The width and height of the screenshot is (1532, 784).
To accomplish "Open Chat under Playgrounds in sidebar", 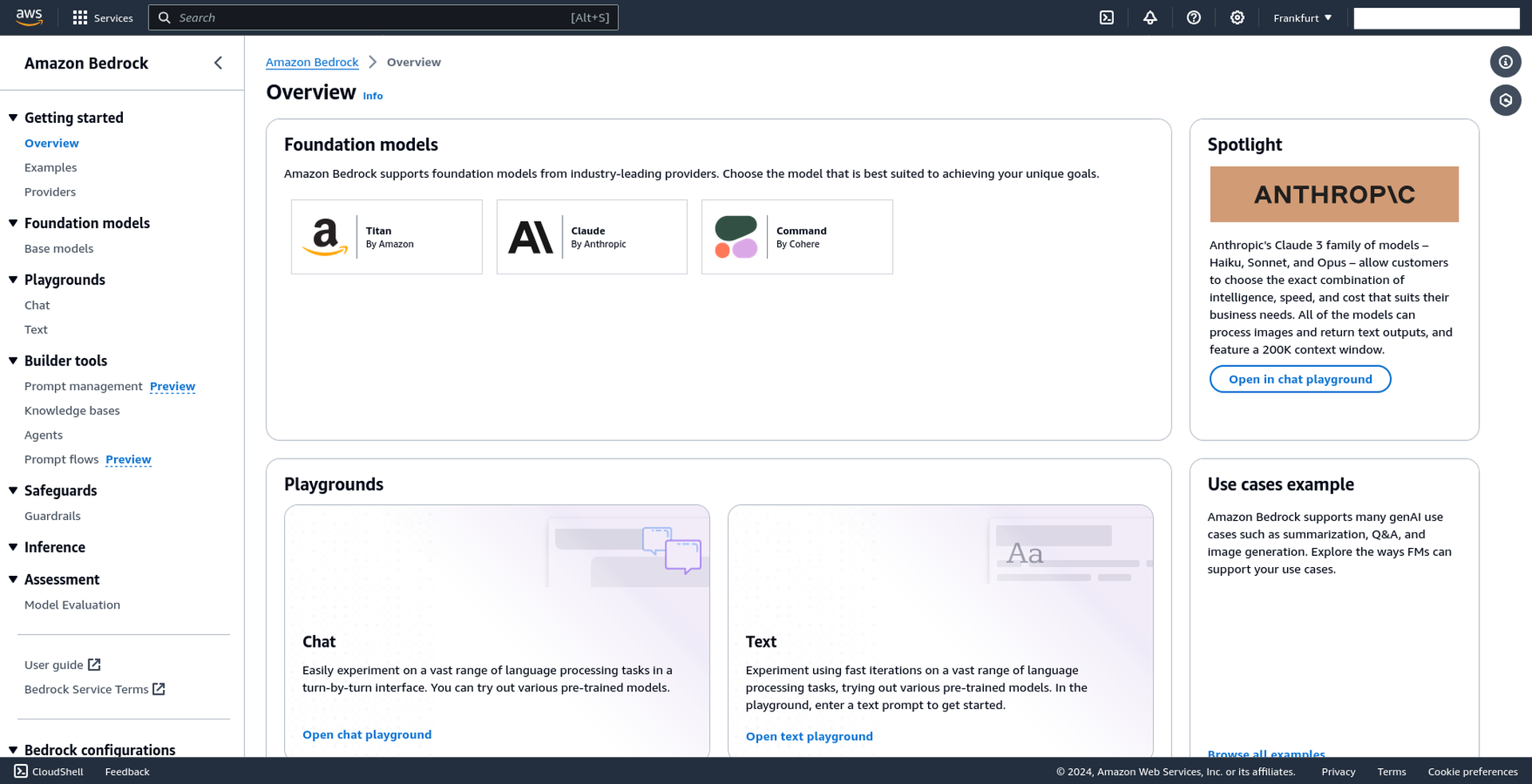I will point(37,305).
